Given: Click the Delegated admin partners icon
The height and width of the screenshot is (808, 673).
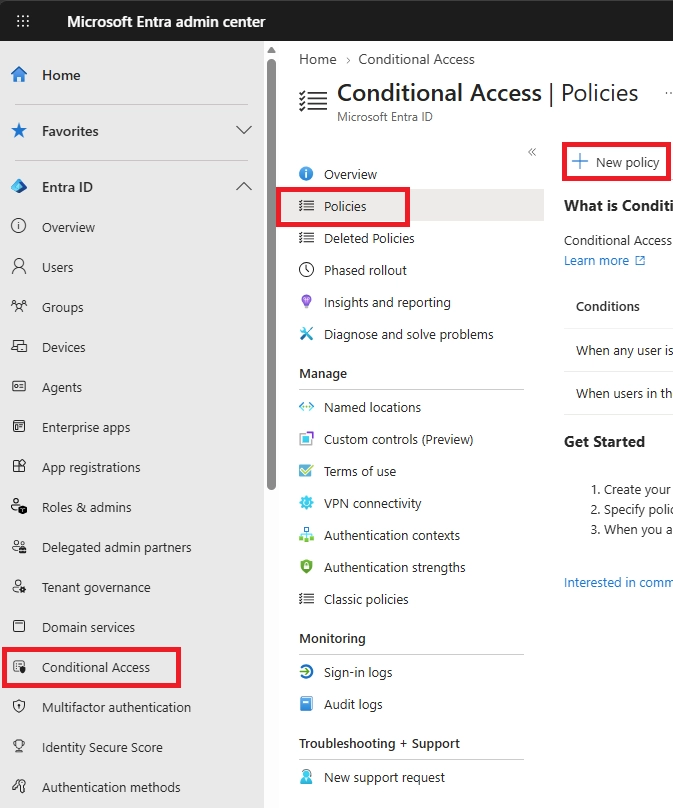Looking at the screenshot, I should point(19,547).
